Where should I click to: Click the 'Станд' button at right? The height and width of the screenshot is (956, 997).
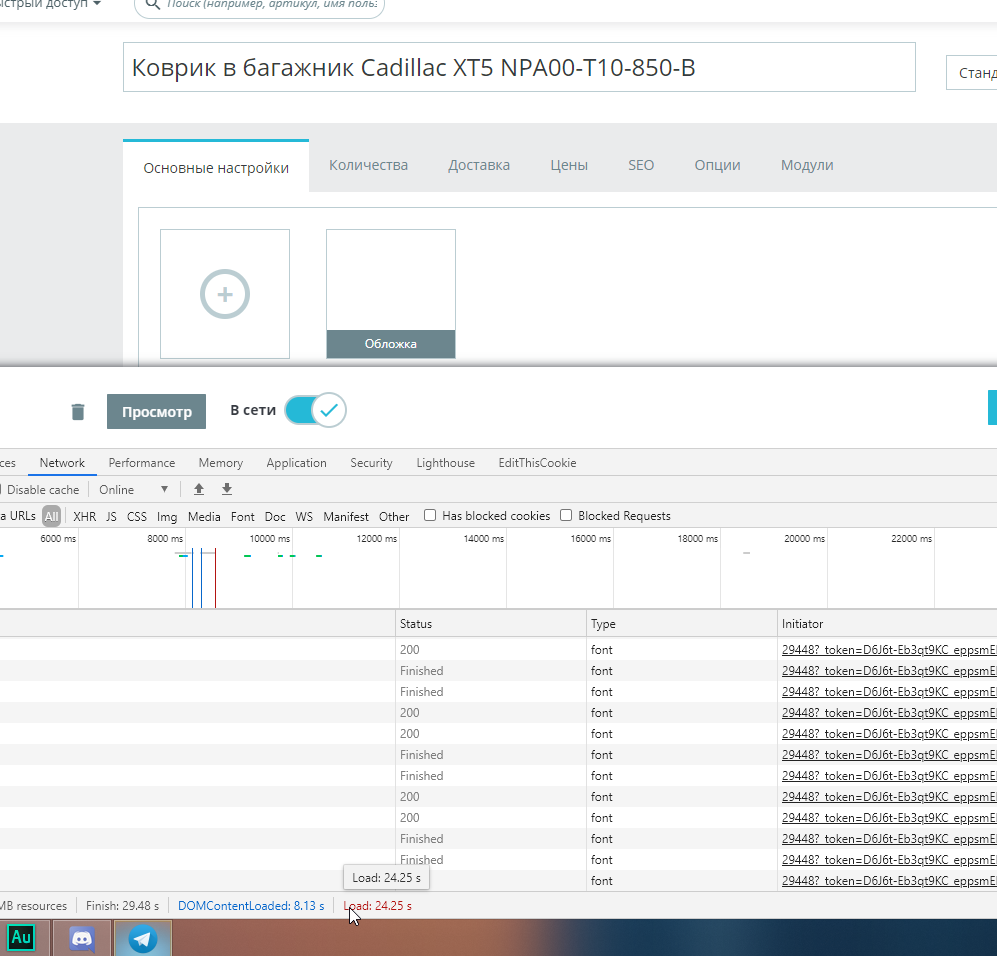click(x=972, y=72)
